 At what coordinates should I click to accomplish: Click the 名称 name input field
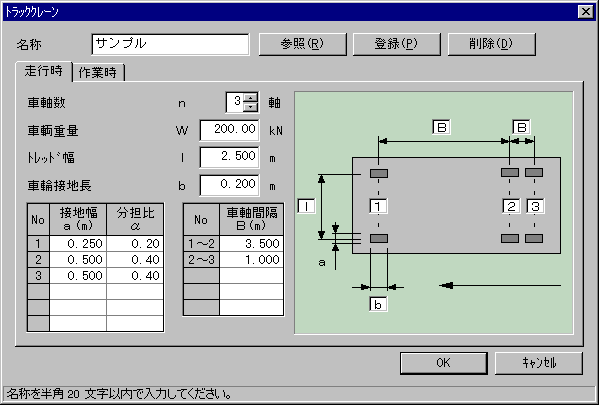(x=170, y=44)
